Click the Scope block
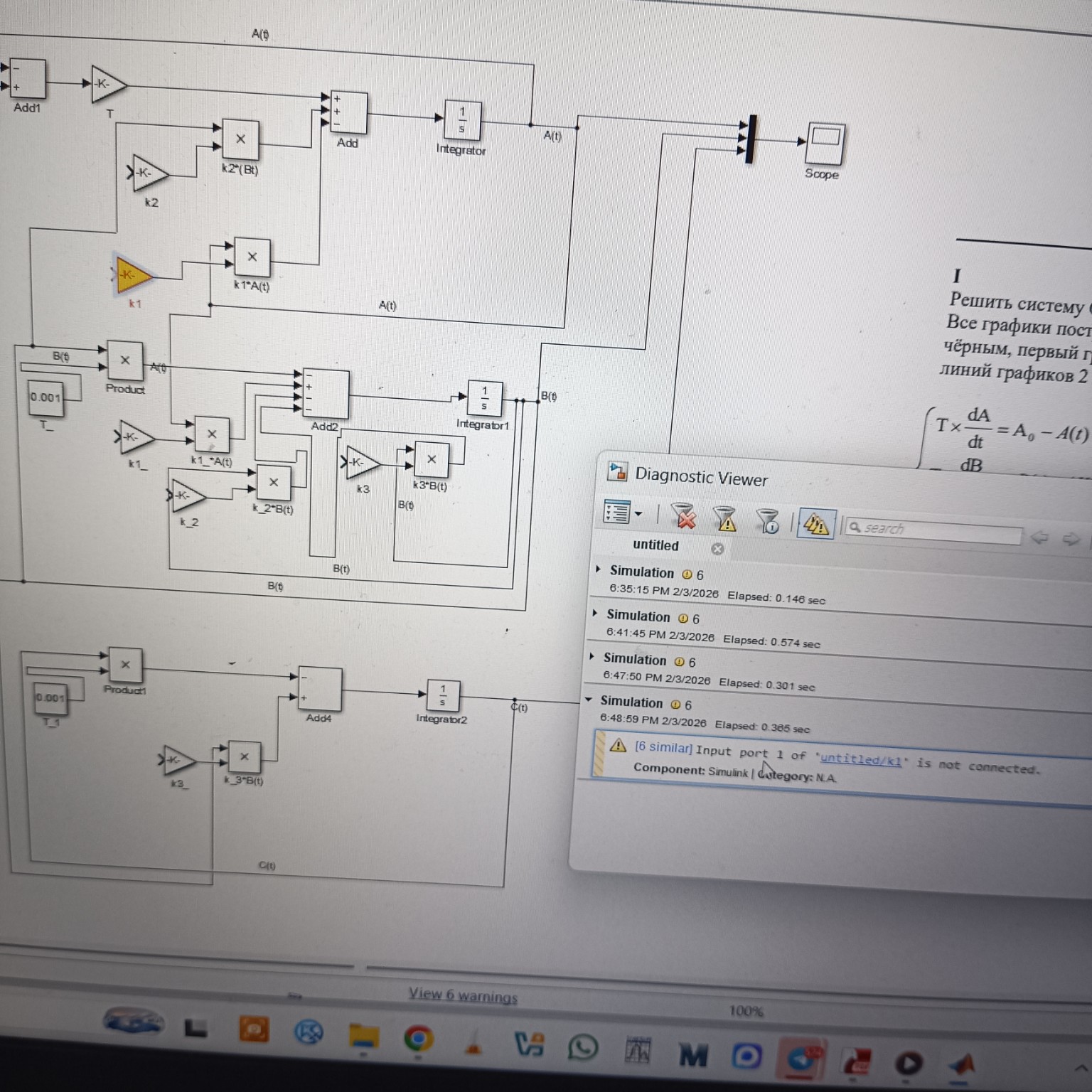 (x=825, y=144)
